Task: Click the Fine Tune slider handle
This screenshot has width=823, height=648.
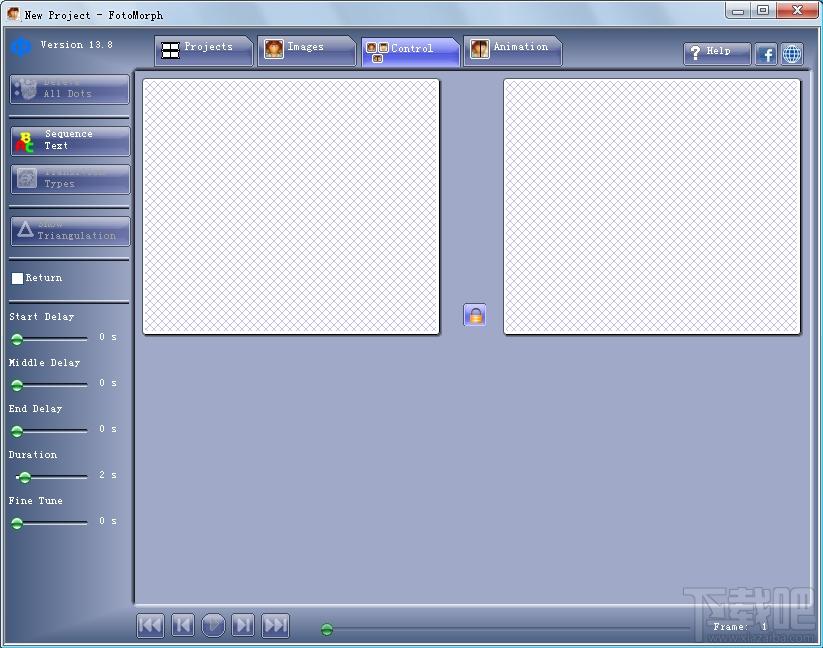Action: [x=17, y=523]
